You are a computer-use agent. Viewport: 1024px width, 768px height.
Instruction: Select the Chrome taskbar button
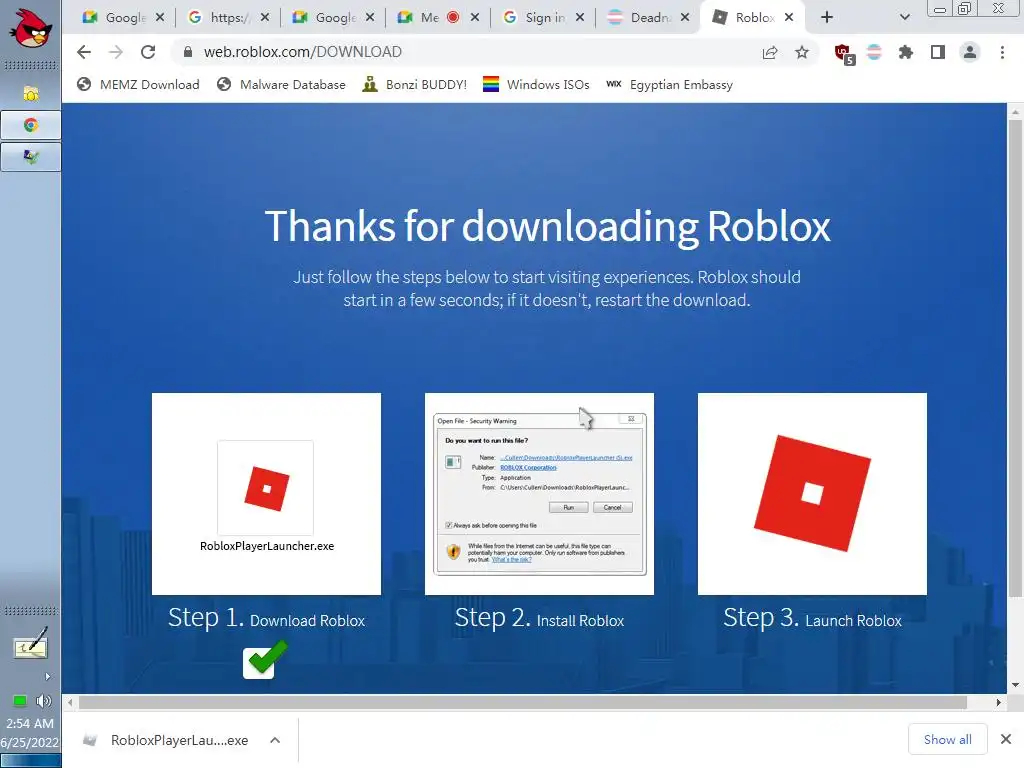pyautogui.click(x=31, y=125)
